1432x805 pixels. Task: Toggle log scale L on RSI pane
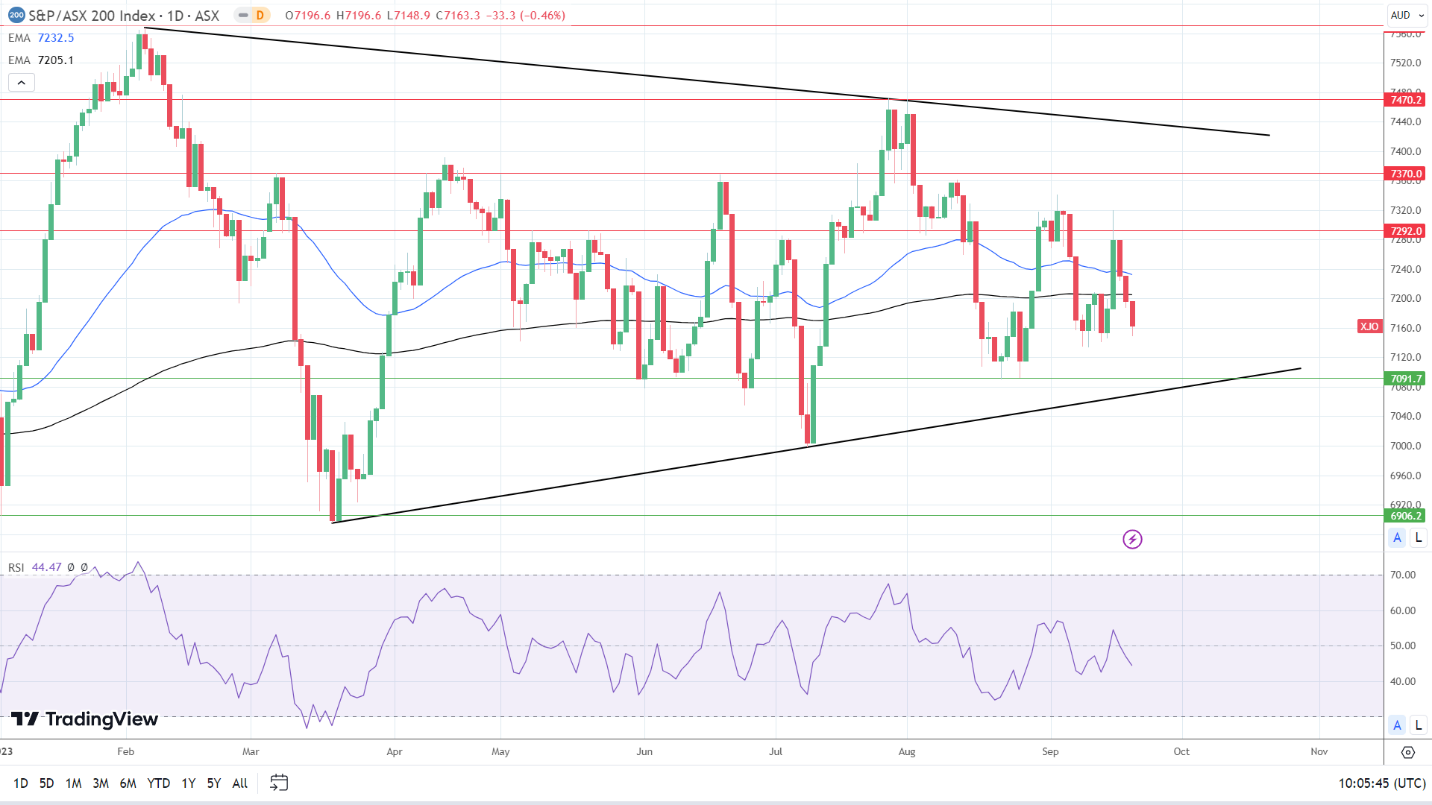click(x=1419, y=725)
